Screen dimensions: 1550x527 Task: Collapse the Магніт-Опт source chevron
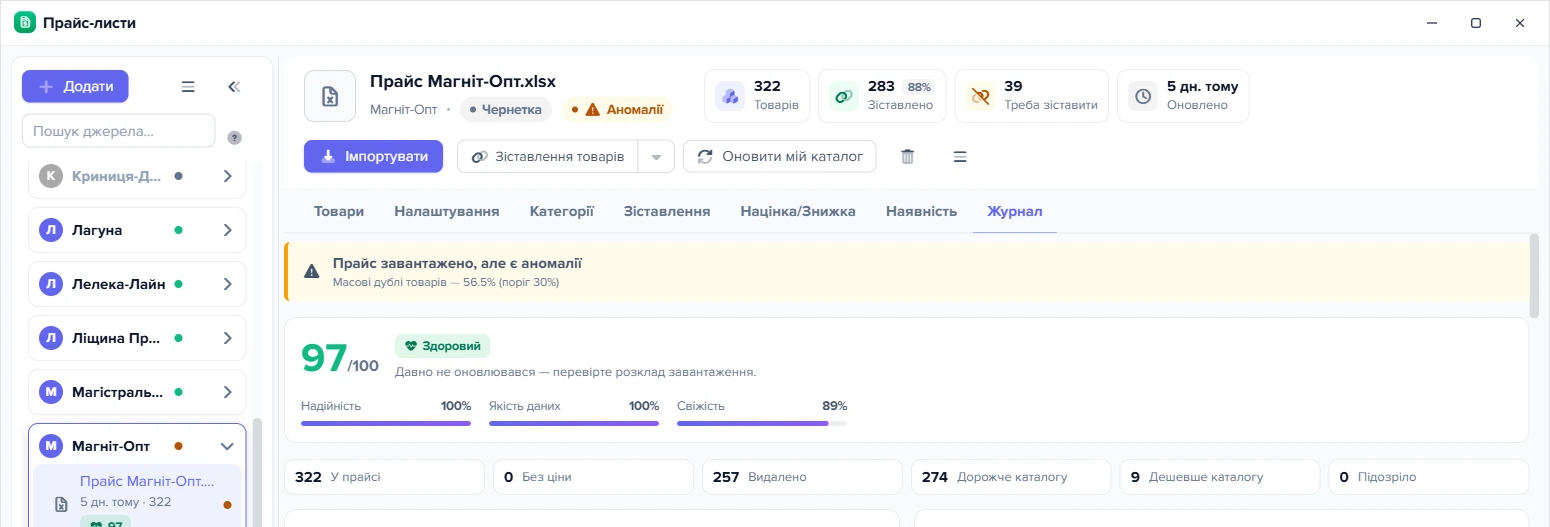click(228, 446)
